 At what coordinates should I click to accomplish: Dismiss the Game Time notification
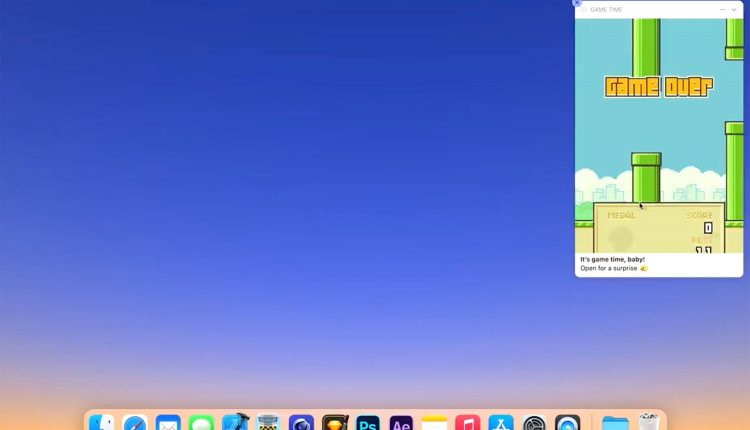coord(577,3)
